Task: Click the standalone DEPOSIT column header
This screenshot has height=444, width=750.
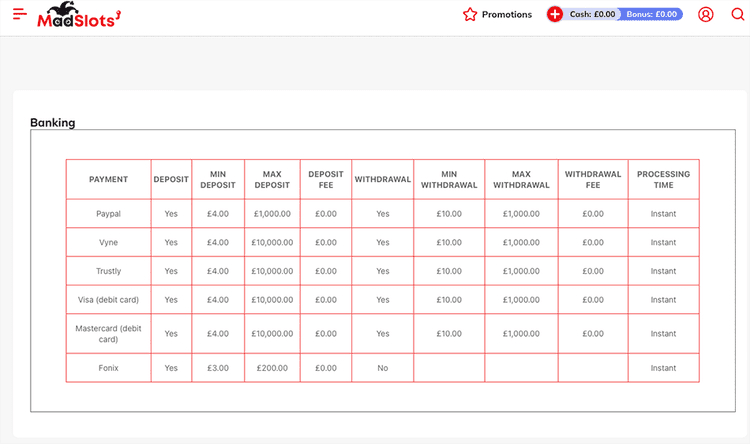Action: (171, 179)
